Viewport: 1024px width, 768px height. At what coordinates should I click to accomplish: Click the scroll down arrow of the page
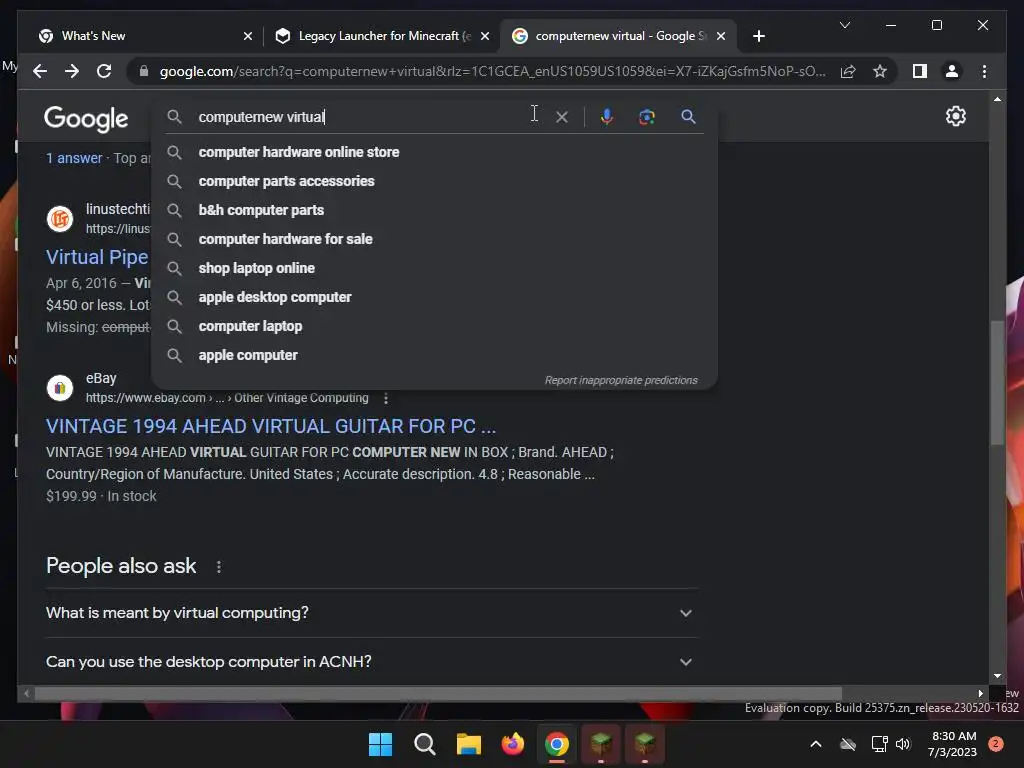[x=997, y=676]
